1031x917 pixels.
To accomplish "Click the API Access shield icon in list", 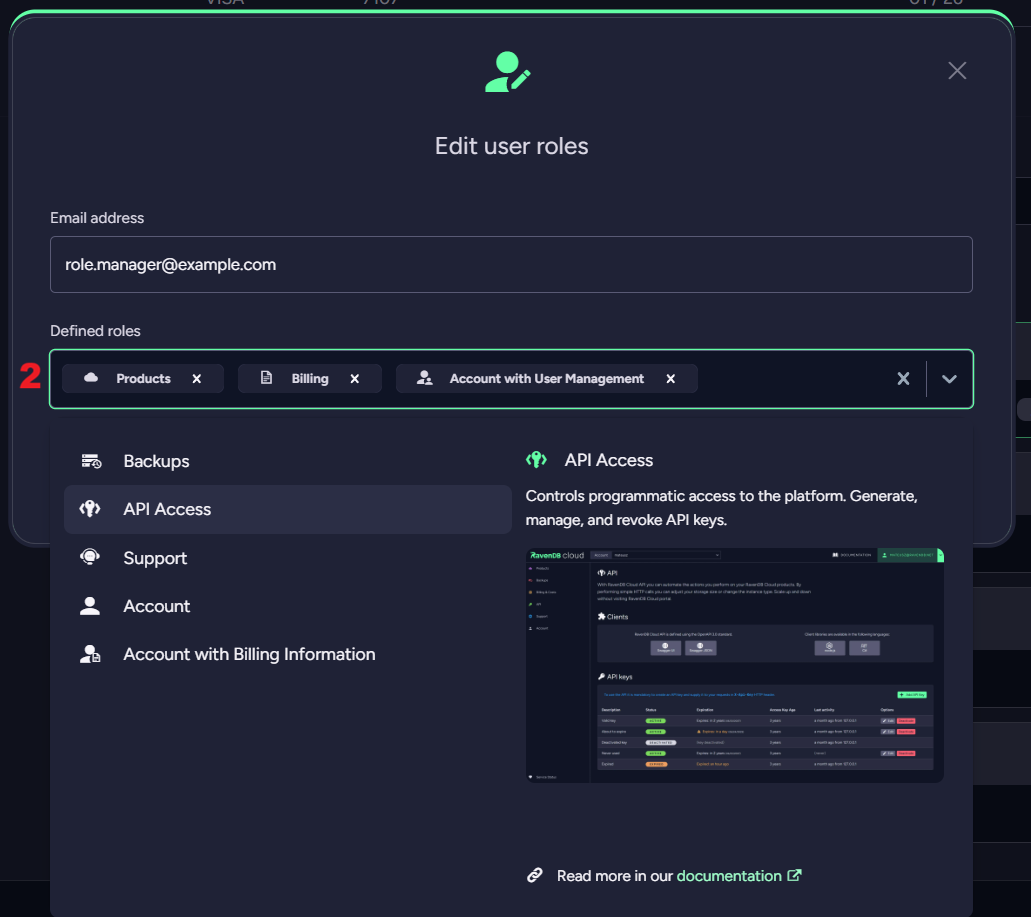I will click(91, 509).
